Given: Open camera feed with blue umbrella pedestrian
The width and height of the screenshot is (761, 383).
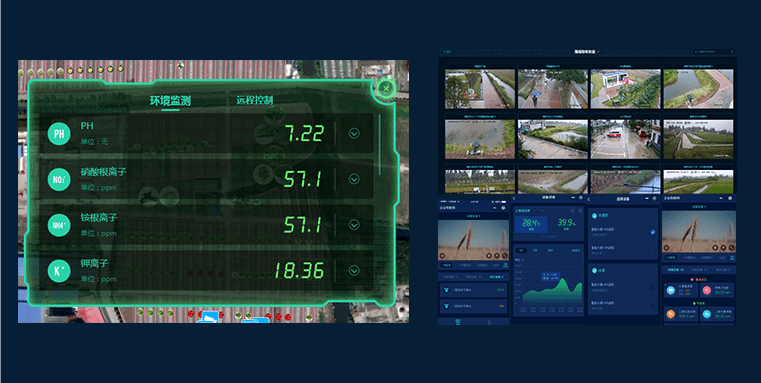Looking at the screenshot, I should point(553,89).
